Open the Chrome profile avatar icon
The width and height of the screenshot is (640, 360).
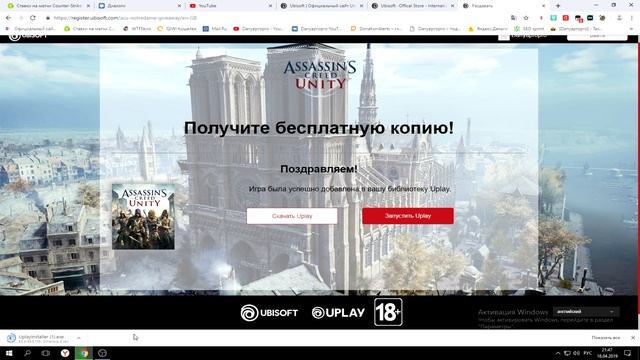click(619, 18)
